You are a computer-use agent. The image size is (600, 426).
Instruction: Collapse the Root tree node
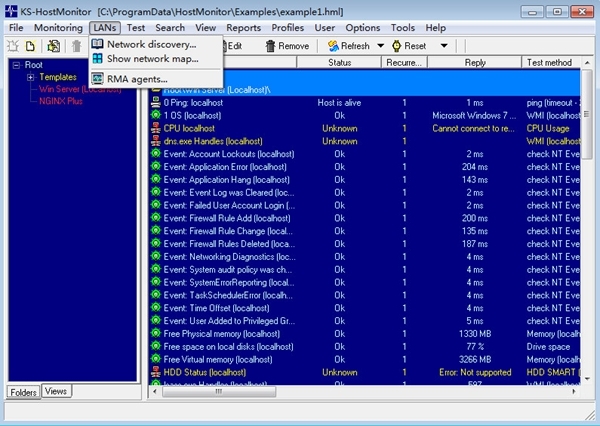tap(16, 65)
